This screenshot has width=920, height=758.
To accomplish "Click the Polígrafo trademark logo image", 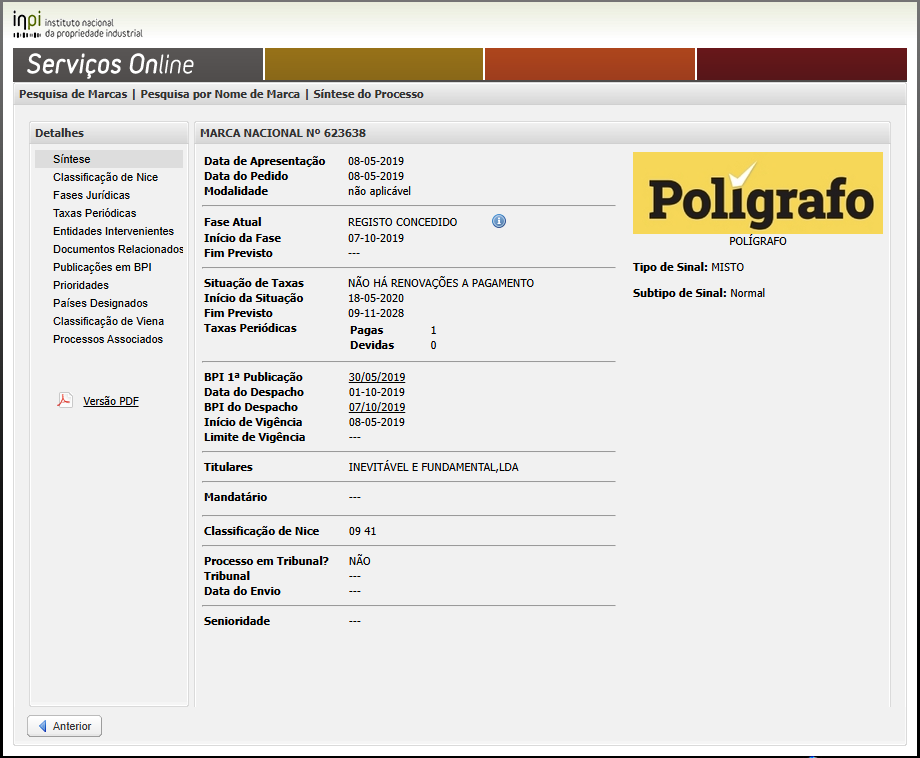I will (757, 193).
